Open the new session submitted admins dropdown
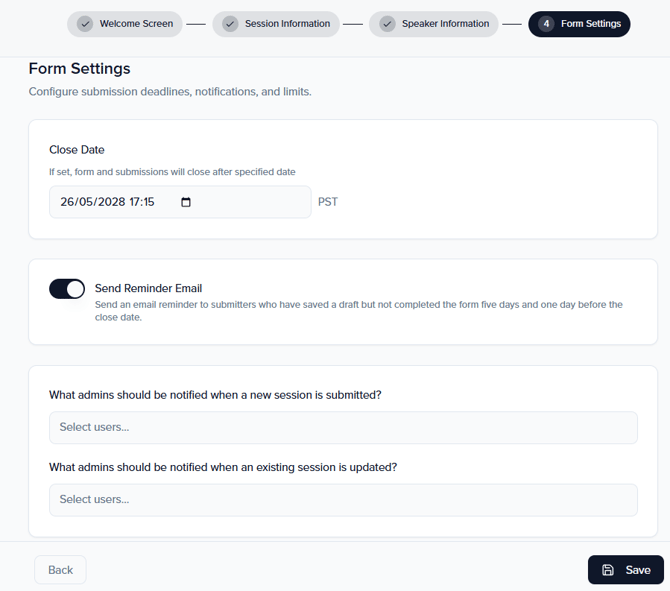This screenshot has height=591, width=670. pos(343,427)
